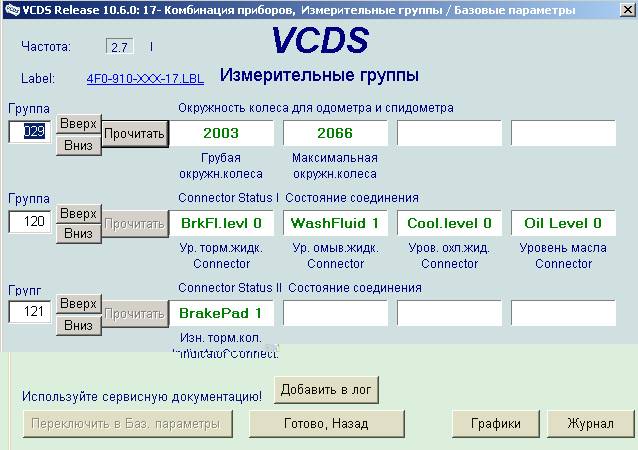This screenshot has width=638, height=450.
Task: Click Вверх button for group 029
Action: click(79, 123)
